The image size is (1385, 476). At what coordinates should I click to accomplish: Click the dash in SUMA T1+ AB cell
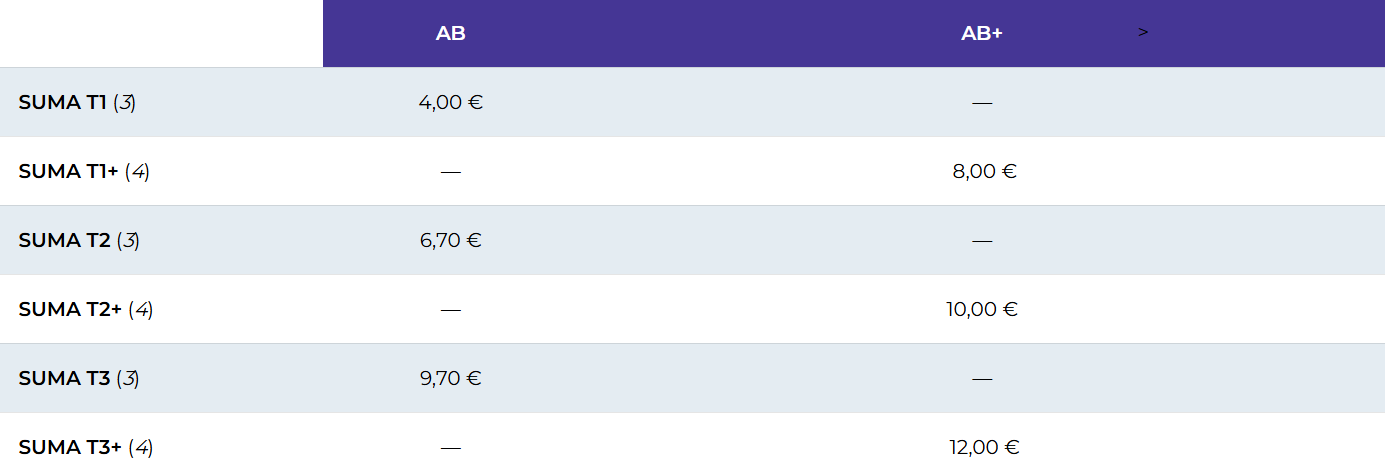[x=451, y=172]
